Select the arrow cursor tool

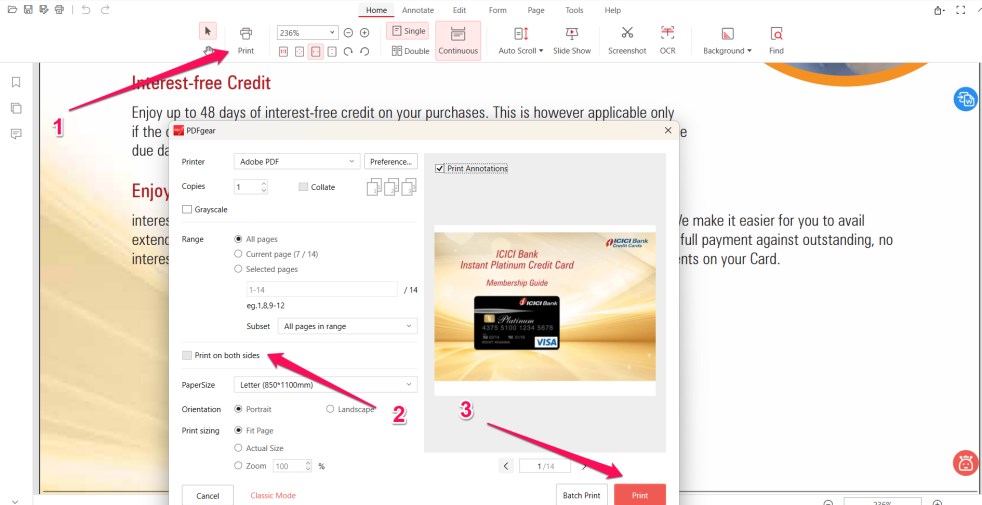point(208,31)
